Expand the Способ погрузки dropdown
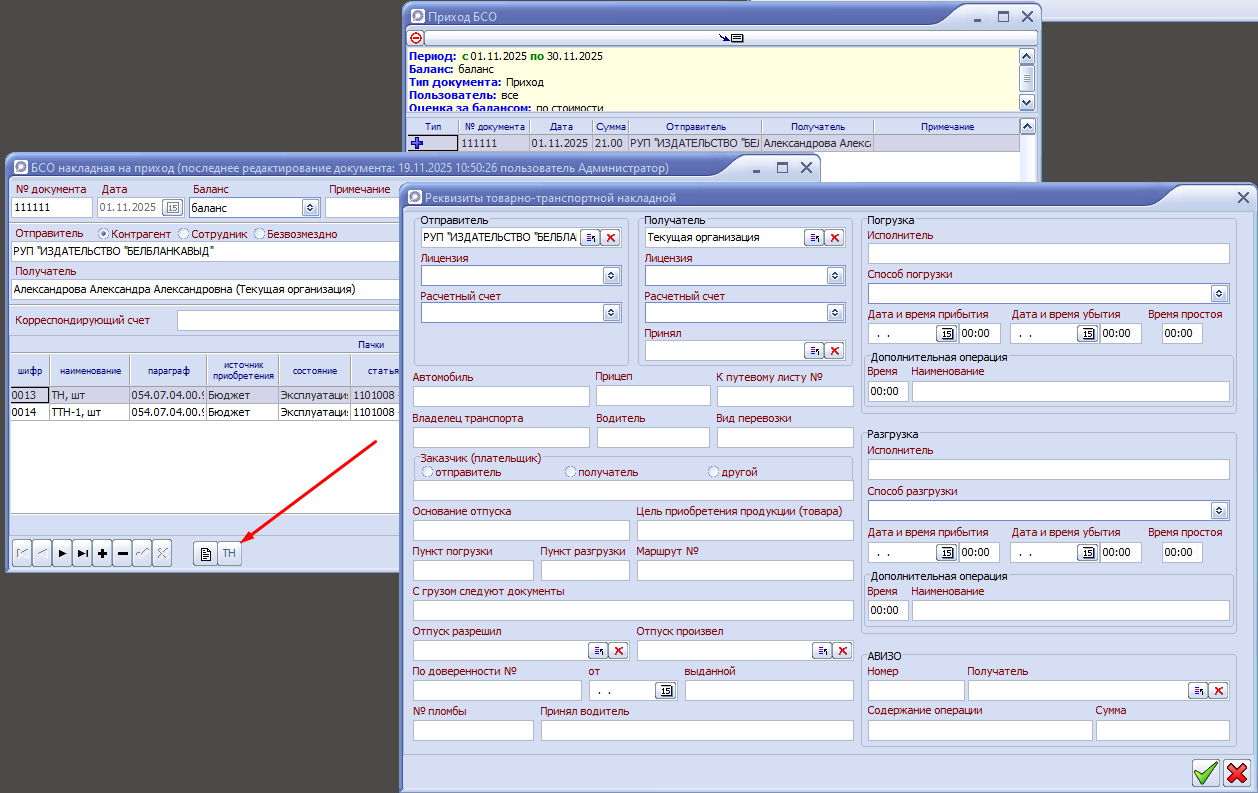 pos(1219,293)
